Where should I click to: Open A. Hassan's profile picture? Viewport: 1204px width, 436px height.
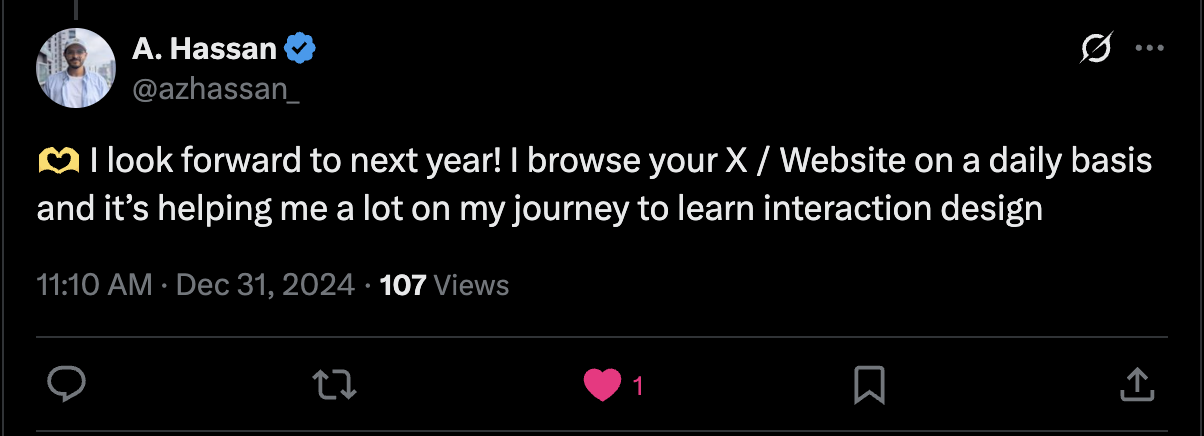click(76, 68)
